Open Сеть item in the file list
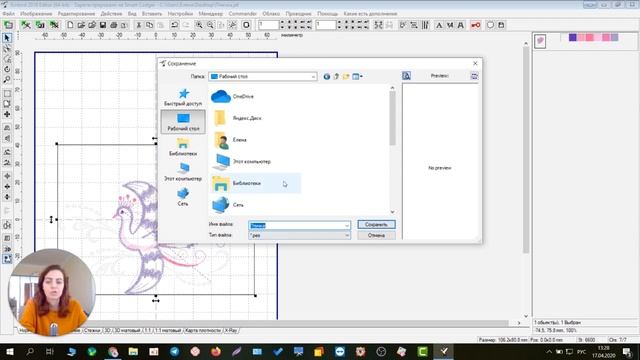This screenshot has height=360, width=640. tap(228, 205)
